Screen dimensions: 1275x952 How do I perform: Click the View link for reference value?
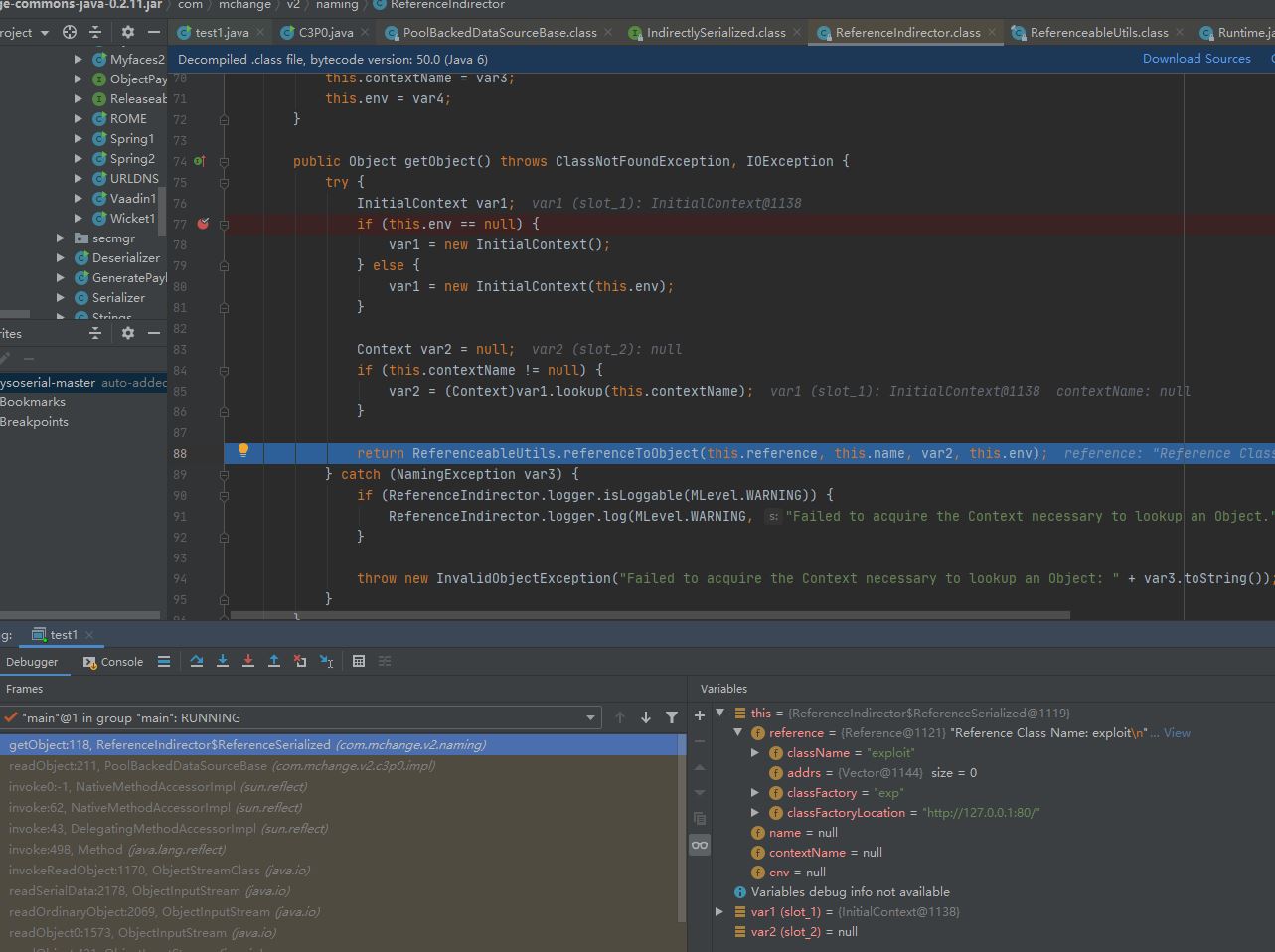(x=1177, y=732)
